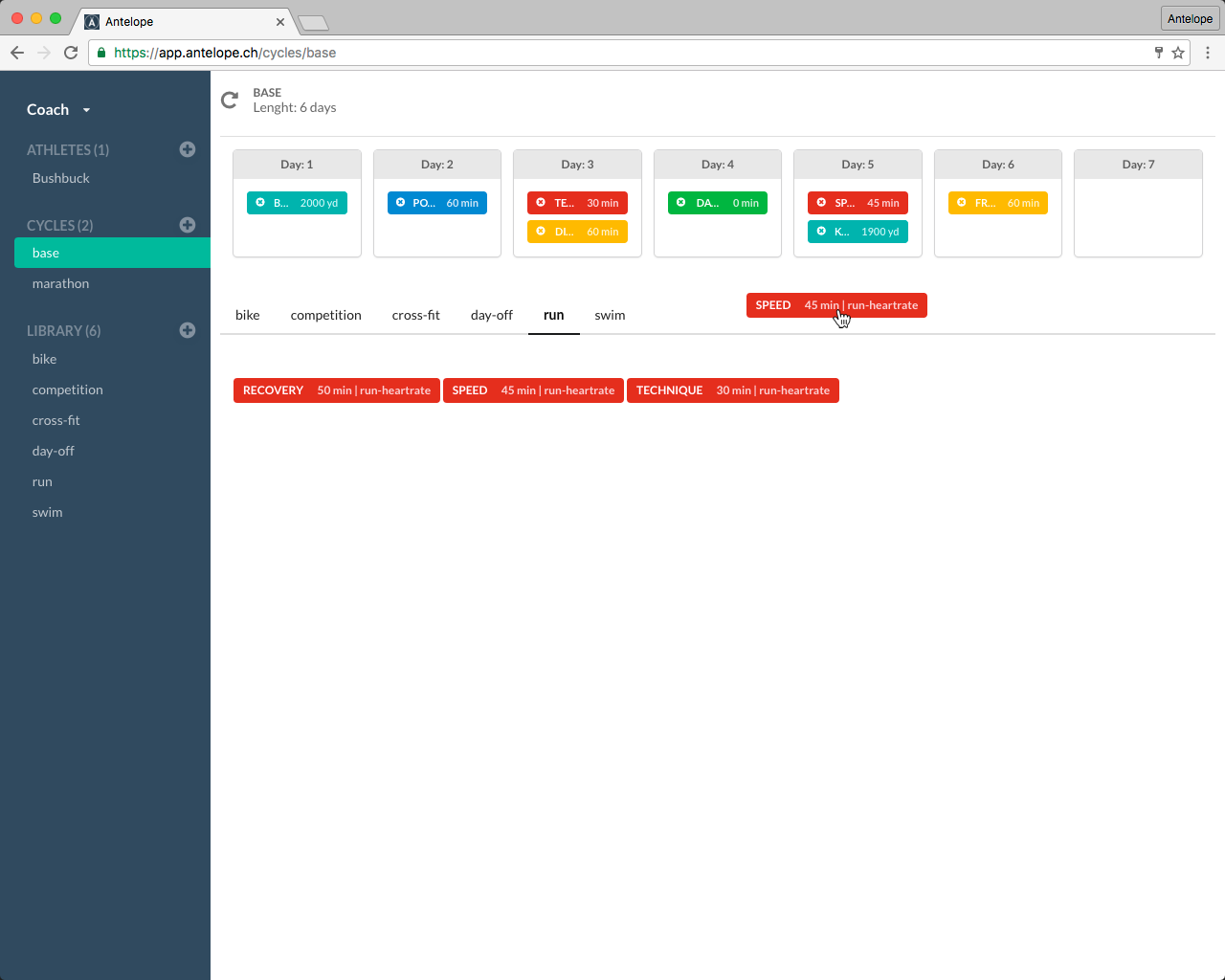Click the saved password key icon
Image resolution: width=1225 pixels, height=980 pixels.
[1159, 53]
